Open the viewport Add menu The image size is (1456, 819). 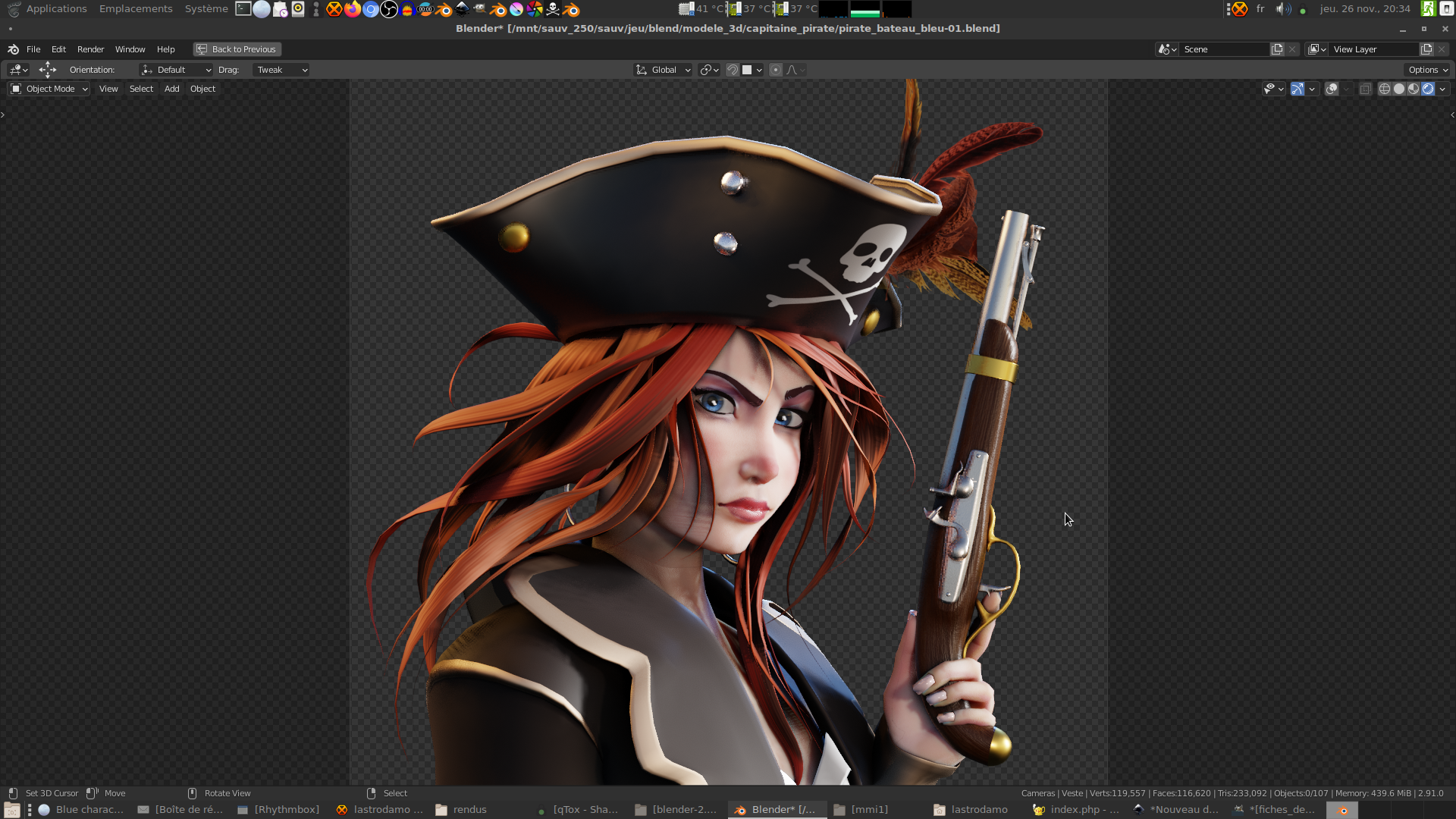pos(172,89)
